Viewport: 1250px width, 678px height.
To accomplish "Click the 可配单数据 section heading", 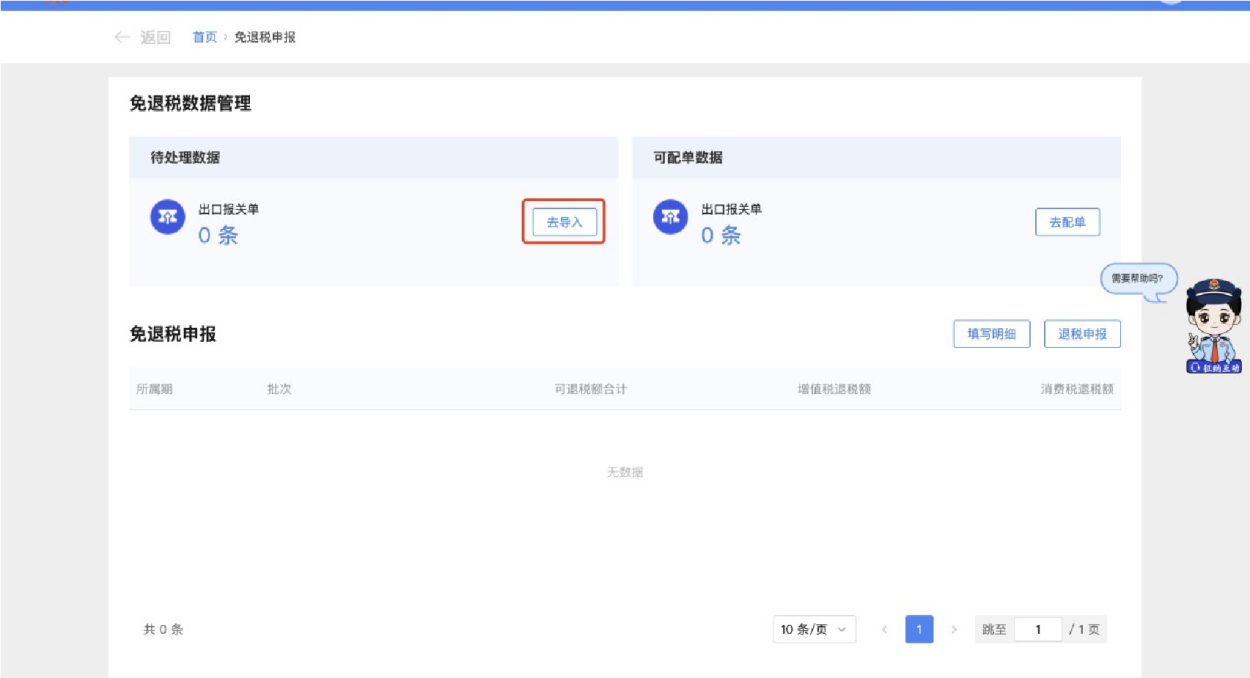I will (688, 158).
